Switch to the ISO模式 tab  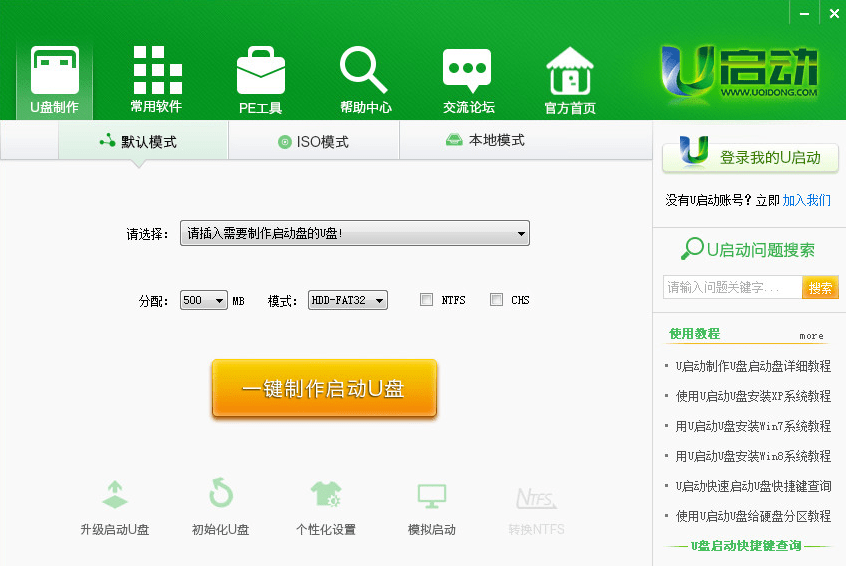(x=314, y=141)
